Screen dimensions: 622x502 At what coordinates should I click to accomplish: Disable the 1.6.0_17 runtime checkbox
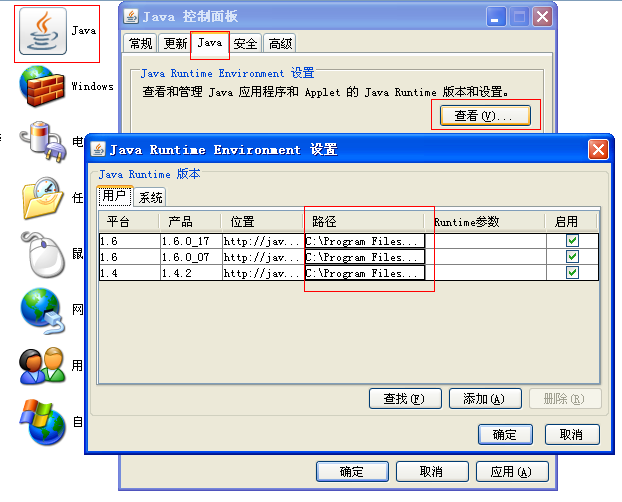point(572,240)
